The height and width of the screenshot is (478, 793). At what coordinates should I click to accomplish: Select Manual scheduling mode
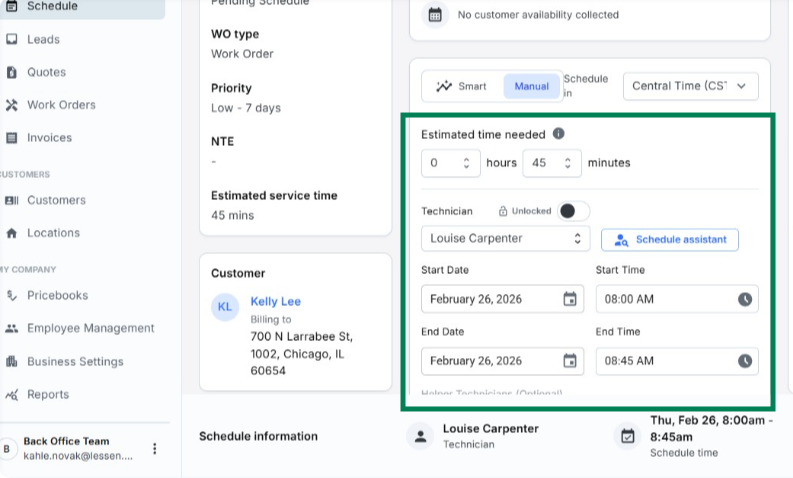coord(531,86)
